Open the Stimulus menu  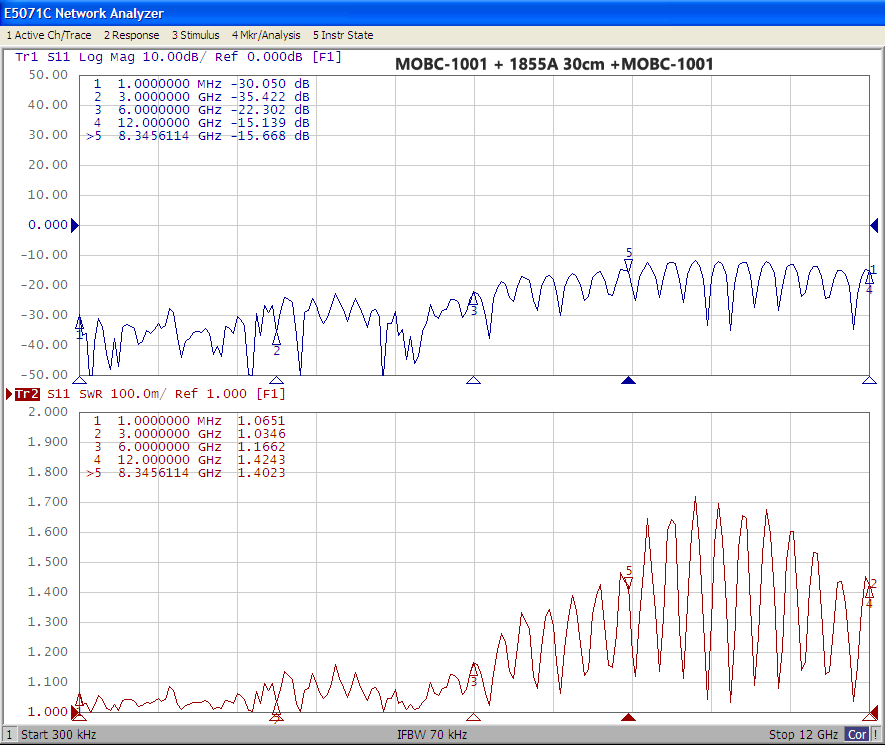click(x=195, y=35)
